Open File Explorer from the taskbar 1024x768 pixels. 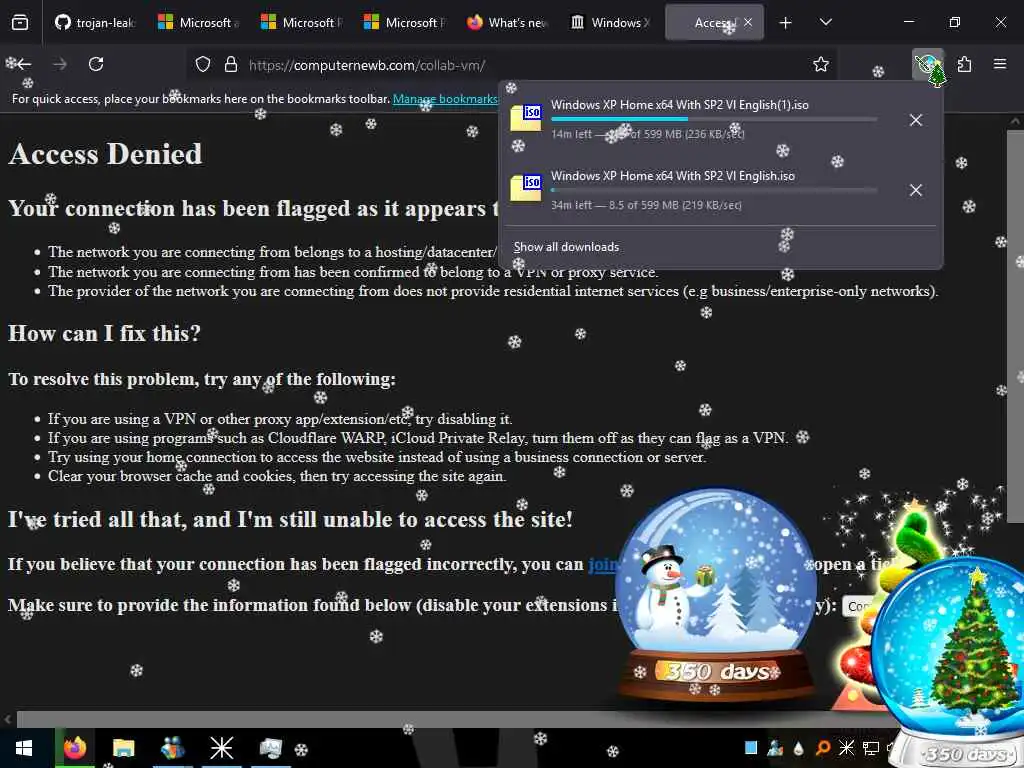tap(123, 748)
